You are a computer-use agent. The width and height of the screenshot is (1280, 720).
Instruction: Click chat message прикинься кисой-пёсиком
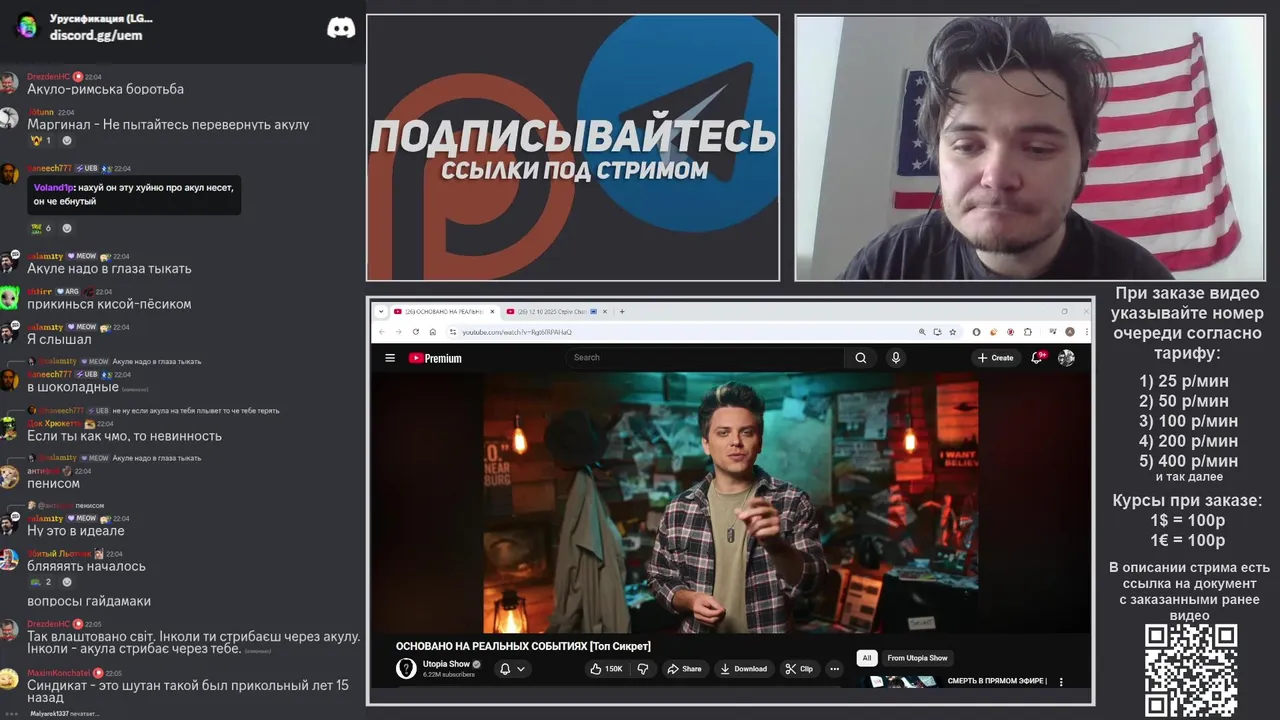pos(109,304)
